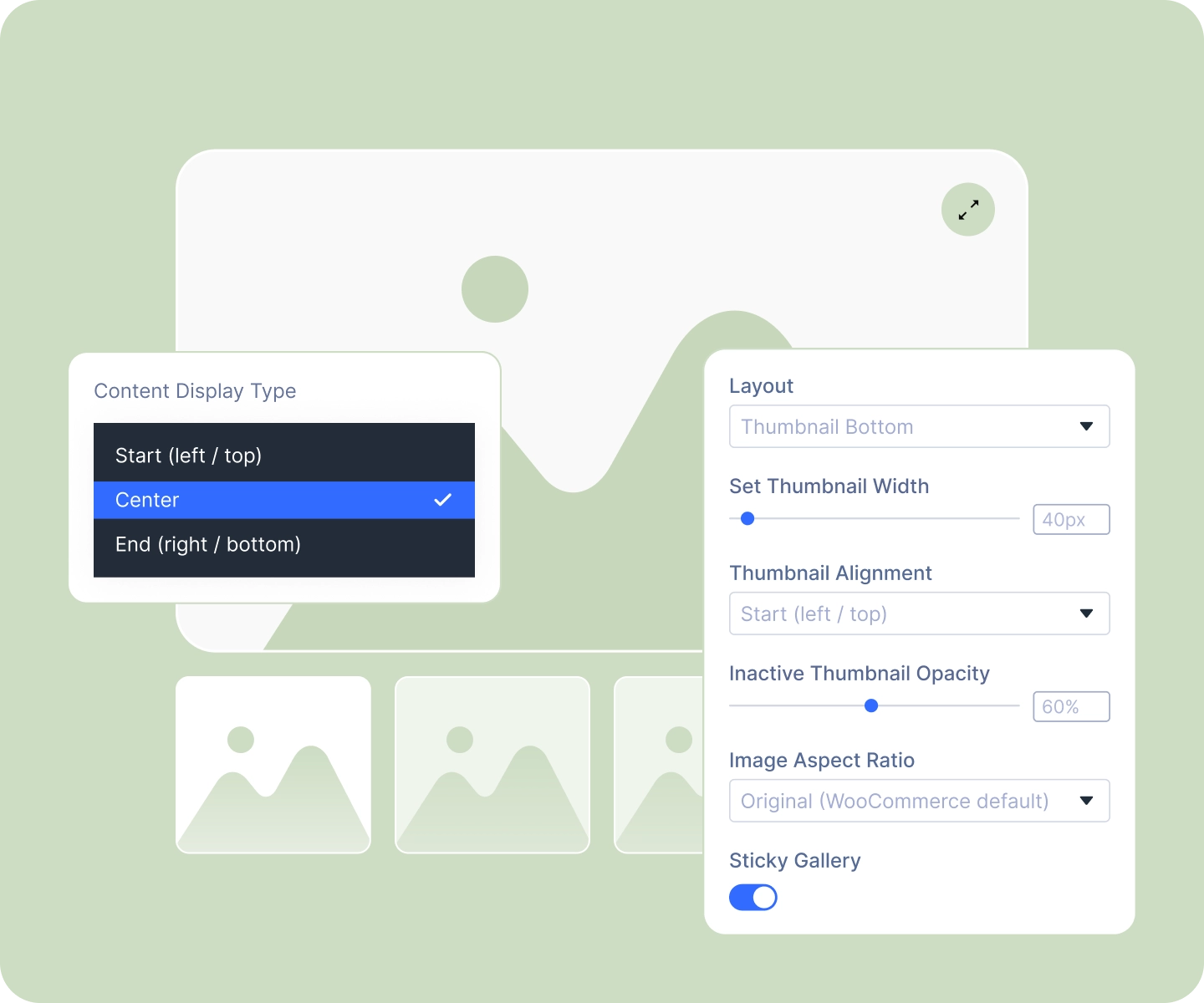1204x1003 pixels.
Task: Click the fullscreen expand arrows icon
Action: [968, 210]
